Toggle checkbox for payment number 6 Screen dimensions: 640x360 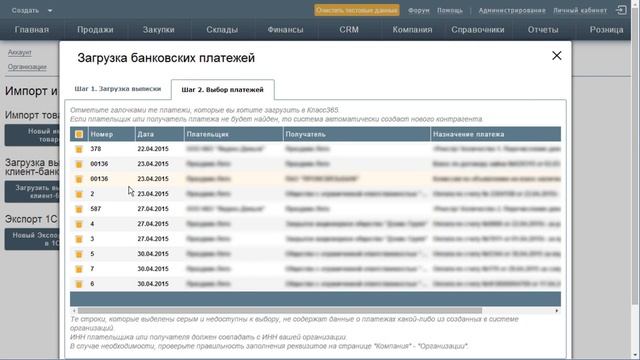[x=79, y=284]
